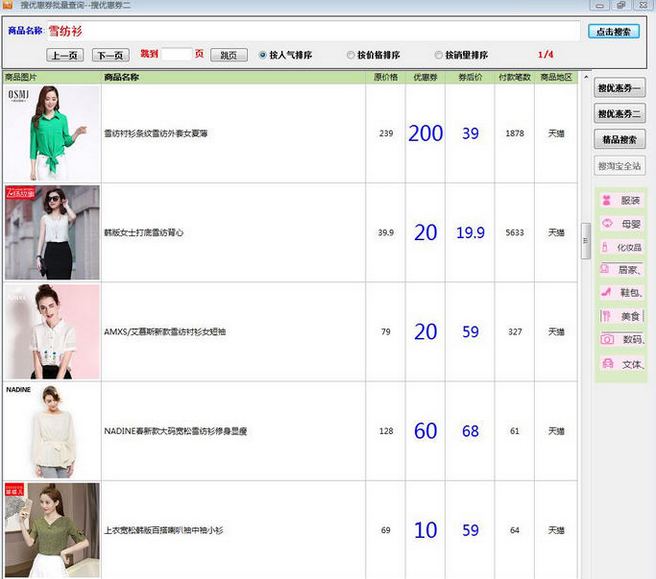Select the 按人气排序 popularity sort radio
Screen dimensions: 656x579
[x=263, y=55]
